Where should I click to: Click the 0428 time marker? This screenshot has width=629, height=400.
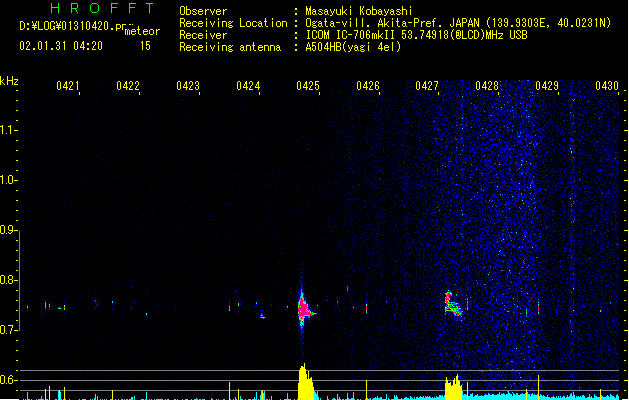point(487,85)
